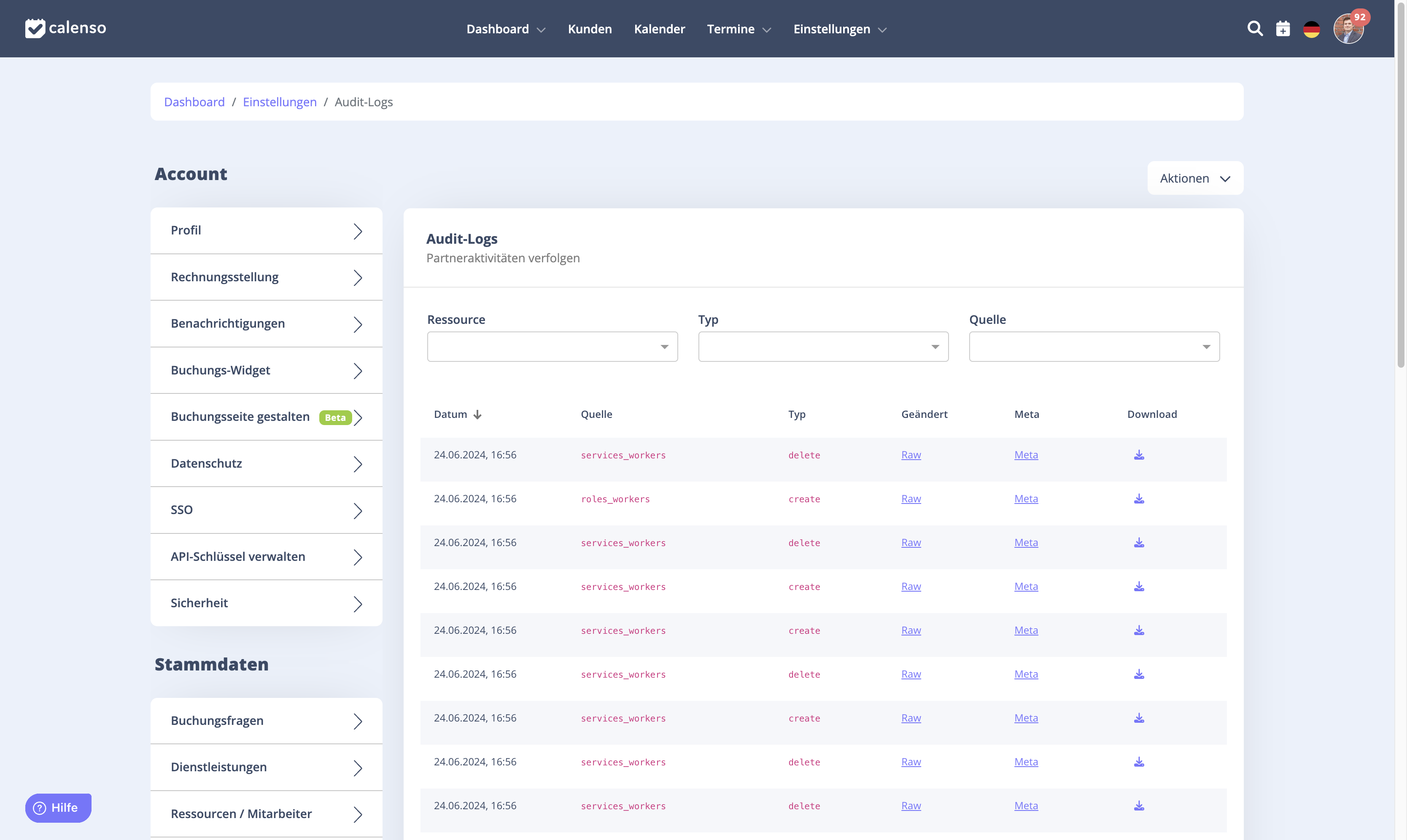1407x840 pixels.
Task: Click the Beta badge label
Action: 335,418
